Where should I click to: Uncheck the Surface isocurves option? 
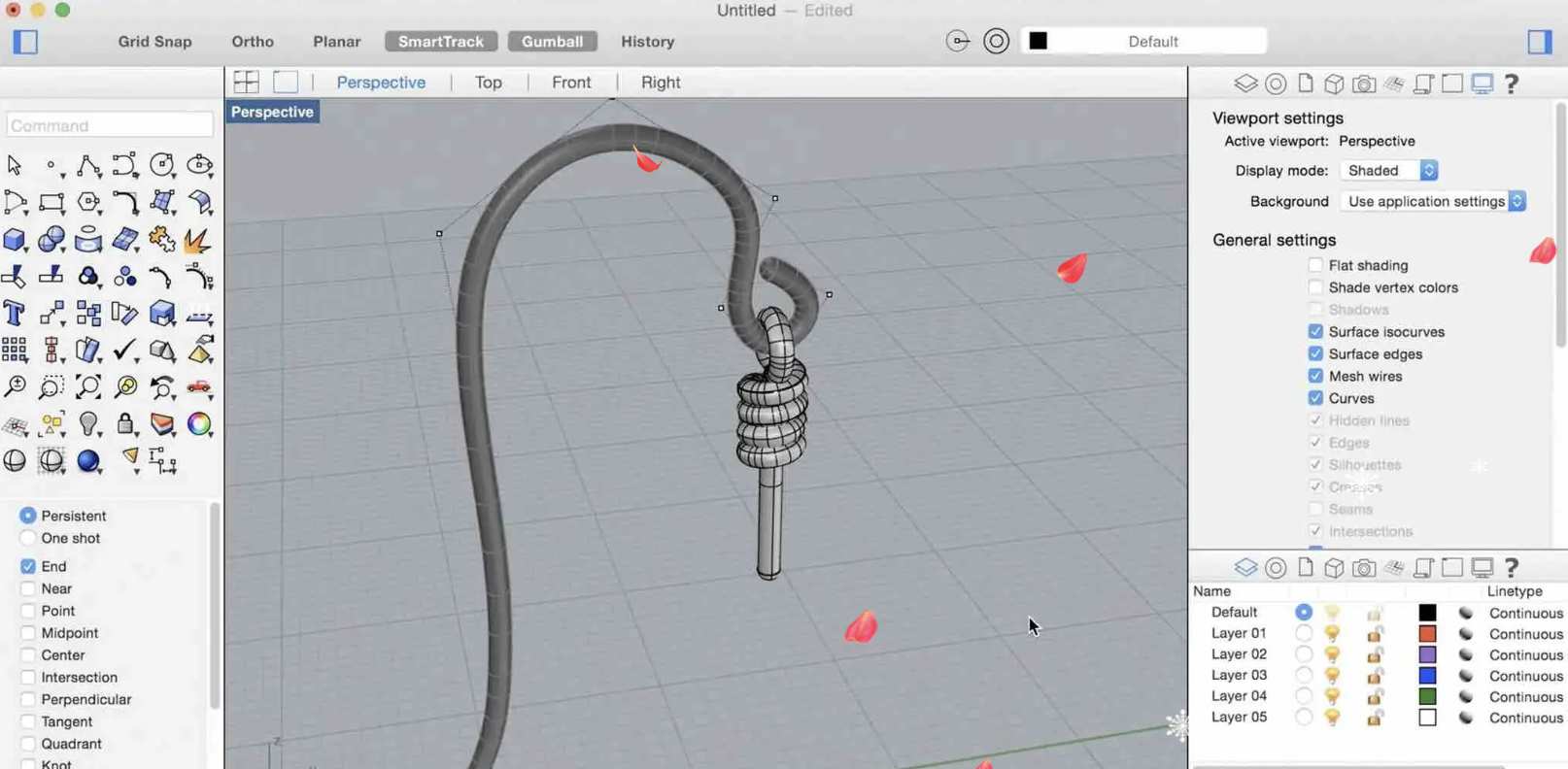tap(1315, 332)
